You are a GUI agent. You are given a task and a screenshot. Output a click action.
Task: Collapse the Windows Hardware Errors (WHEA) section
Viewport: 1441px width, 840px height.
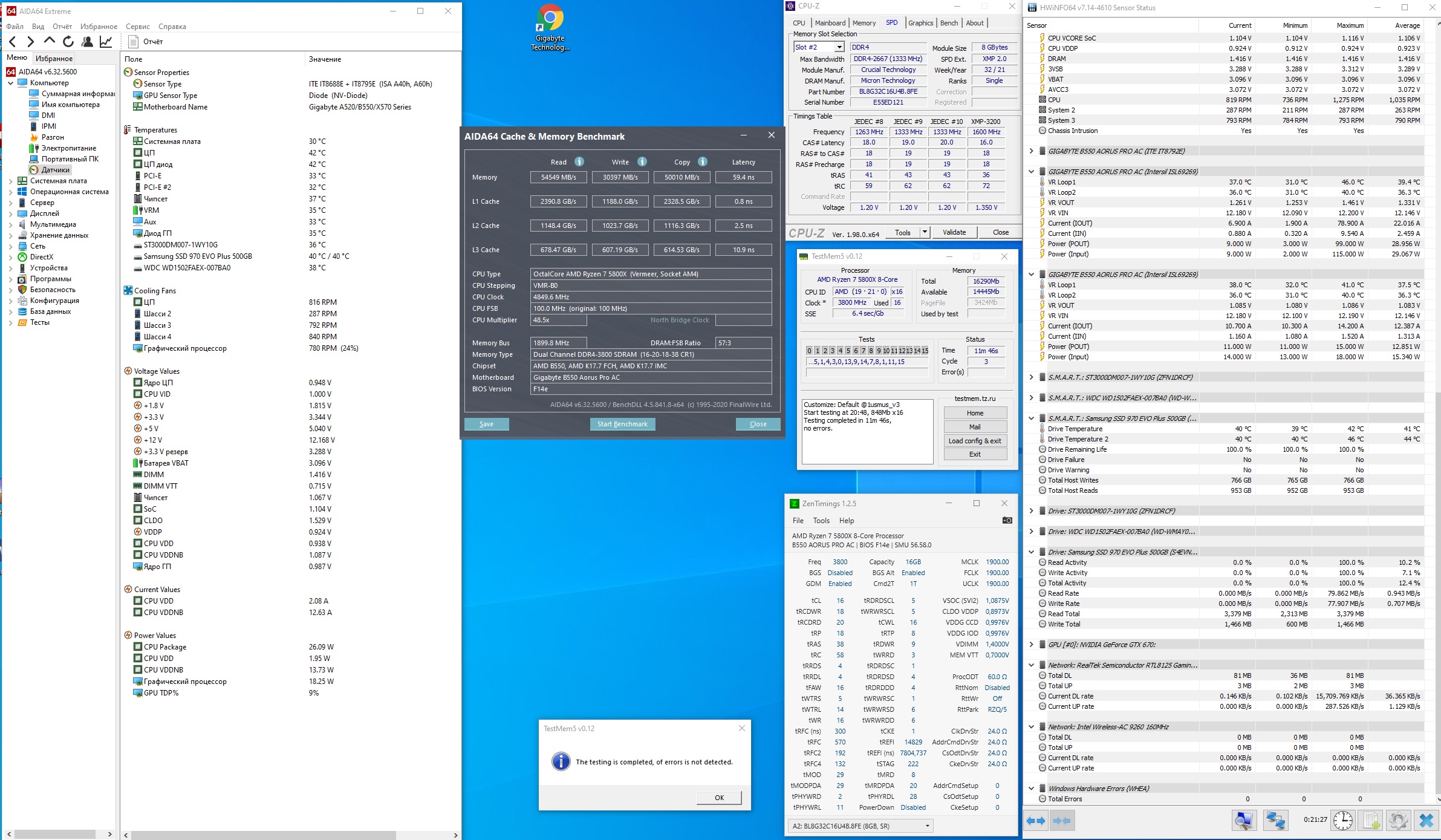(1031, 788)
